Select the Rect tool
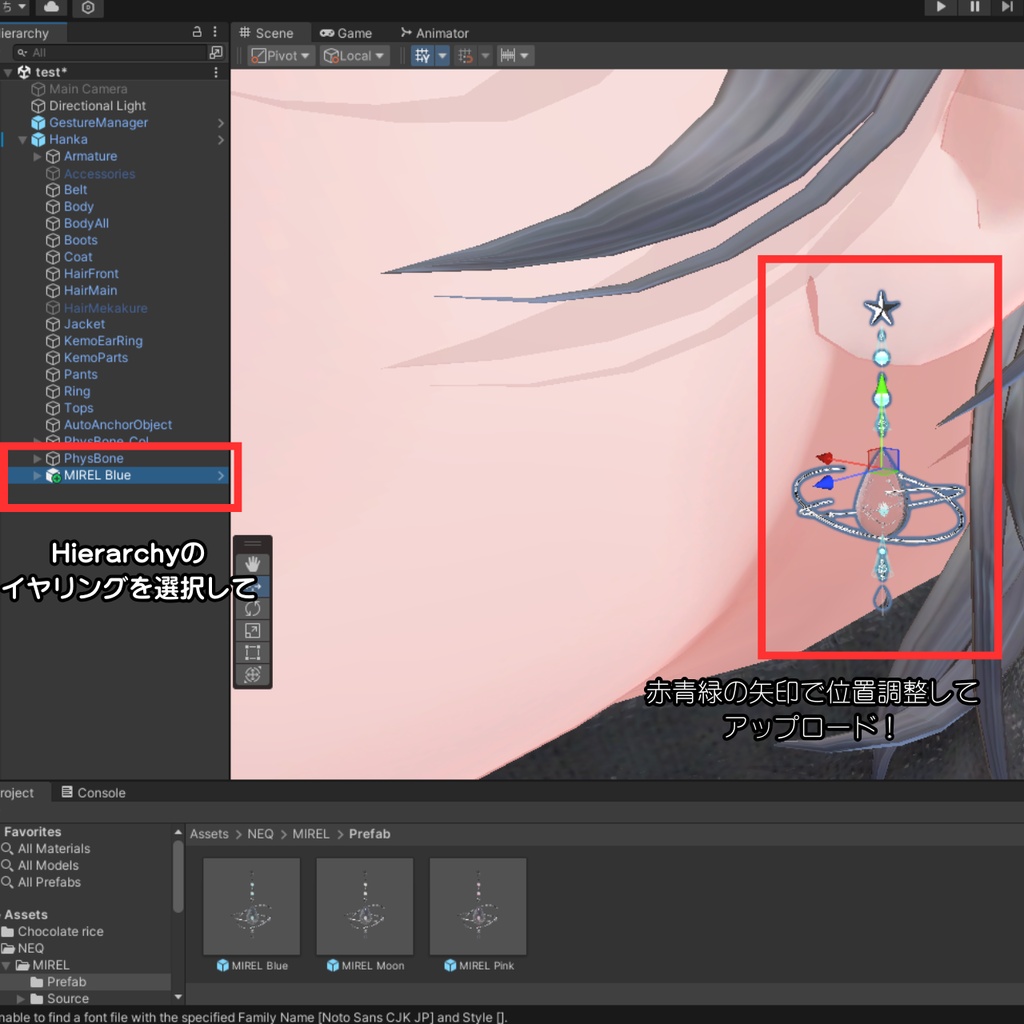Screen dimensions: 1024x1024 pos(253,652)
